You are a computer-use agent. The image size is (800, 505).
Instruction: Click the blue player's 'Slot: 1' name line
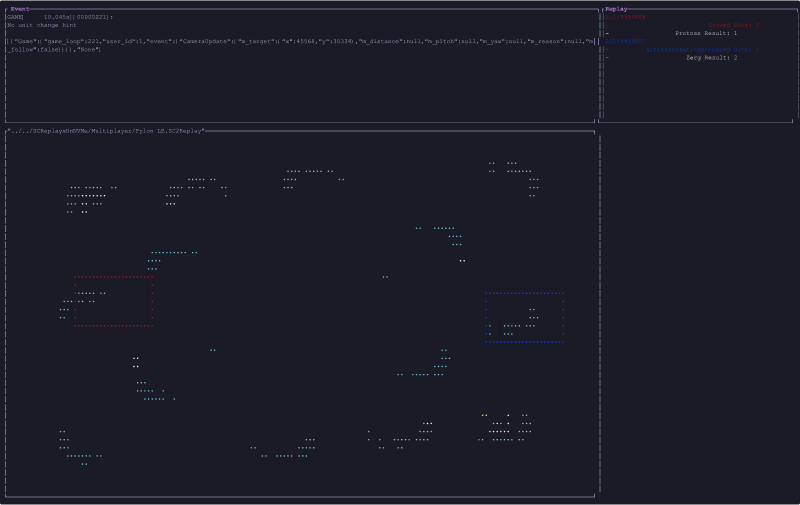coord(702,49)
